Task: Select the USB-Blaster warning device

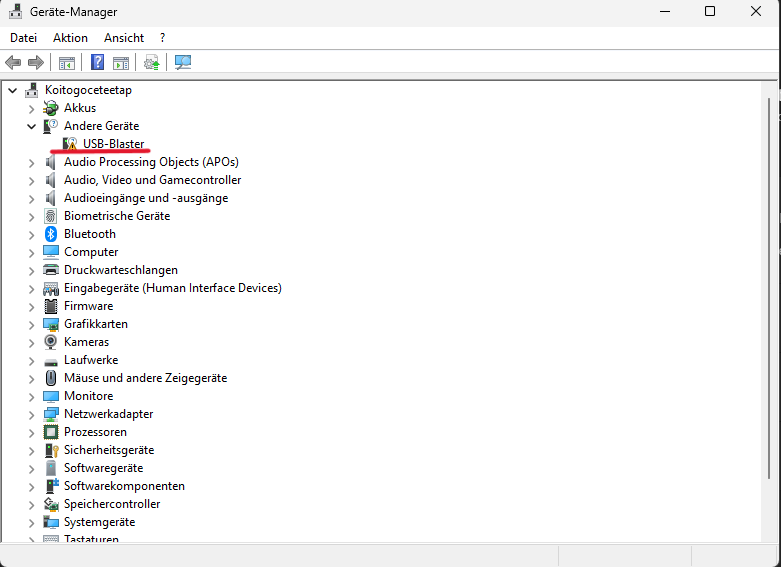Action: point(113,144)
